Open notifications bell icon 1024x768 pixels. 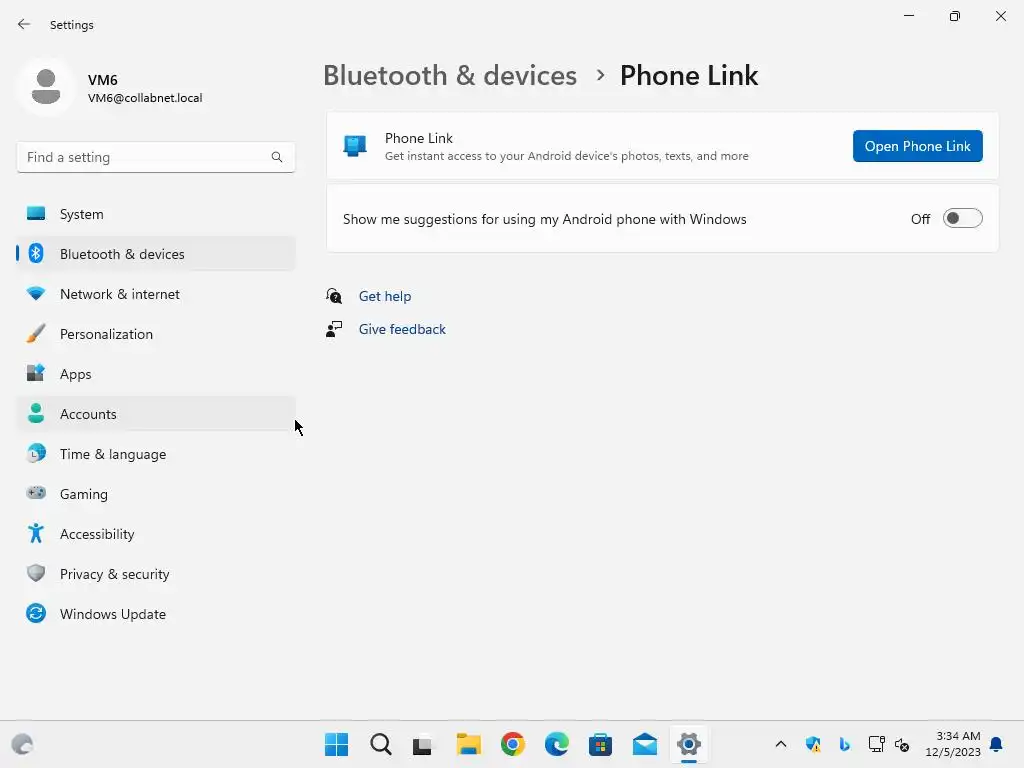click(996, 744)
